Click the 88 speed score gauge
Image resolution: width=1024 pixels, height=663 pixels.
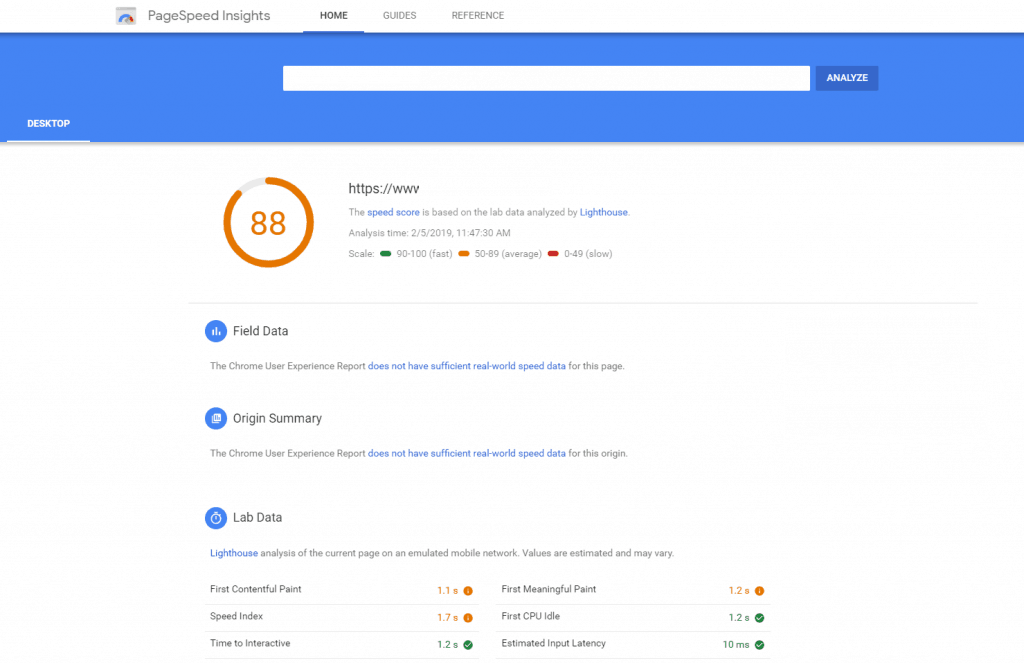click(x=268, y=222)
